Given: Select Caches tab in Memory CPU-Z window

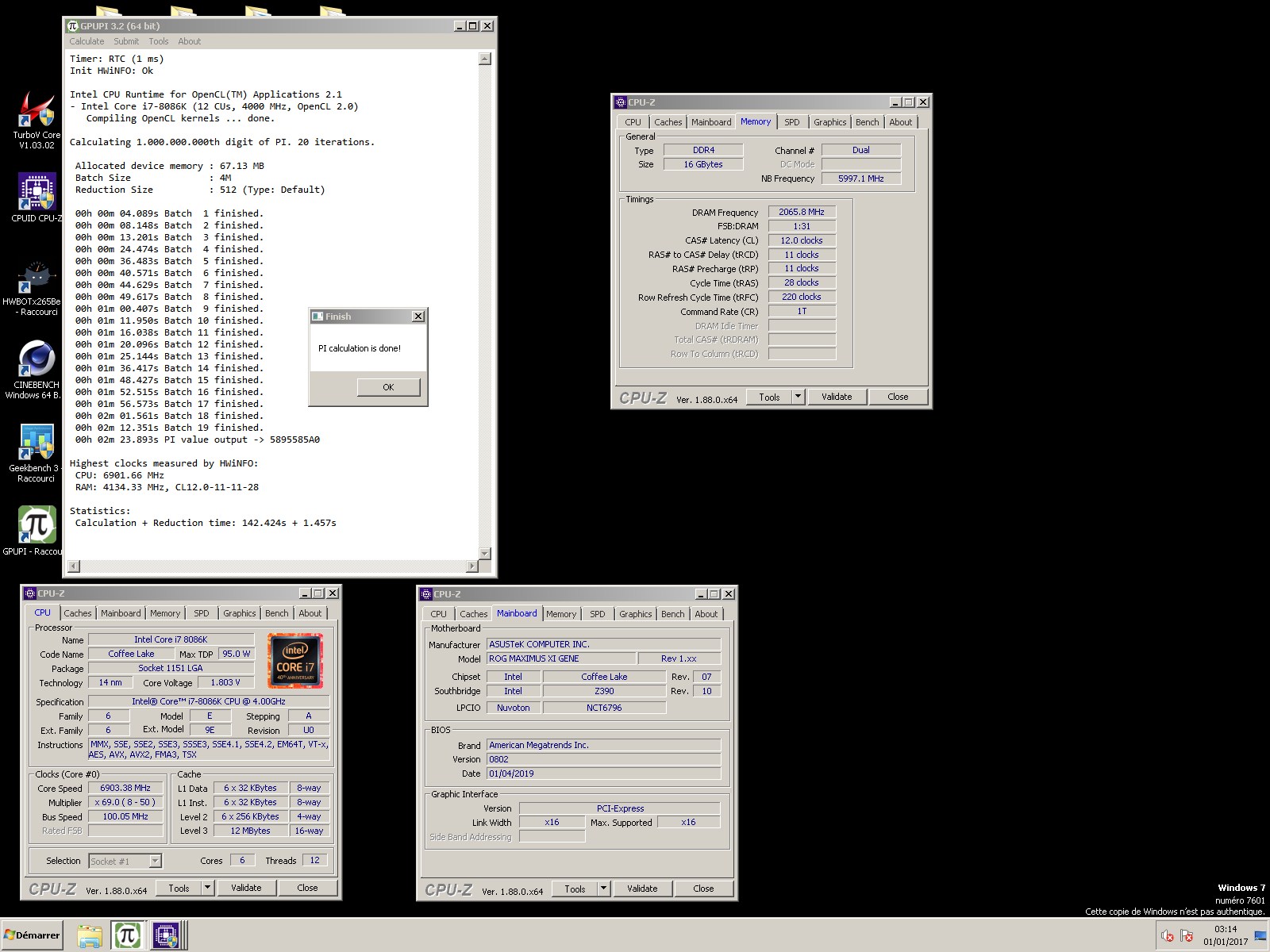Looking at the screenshot, I should click(x=668, y=122).
